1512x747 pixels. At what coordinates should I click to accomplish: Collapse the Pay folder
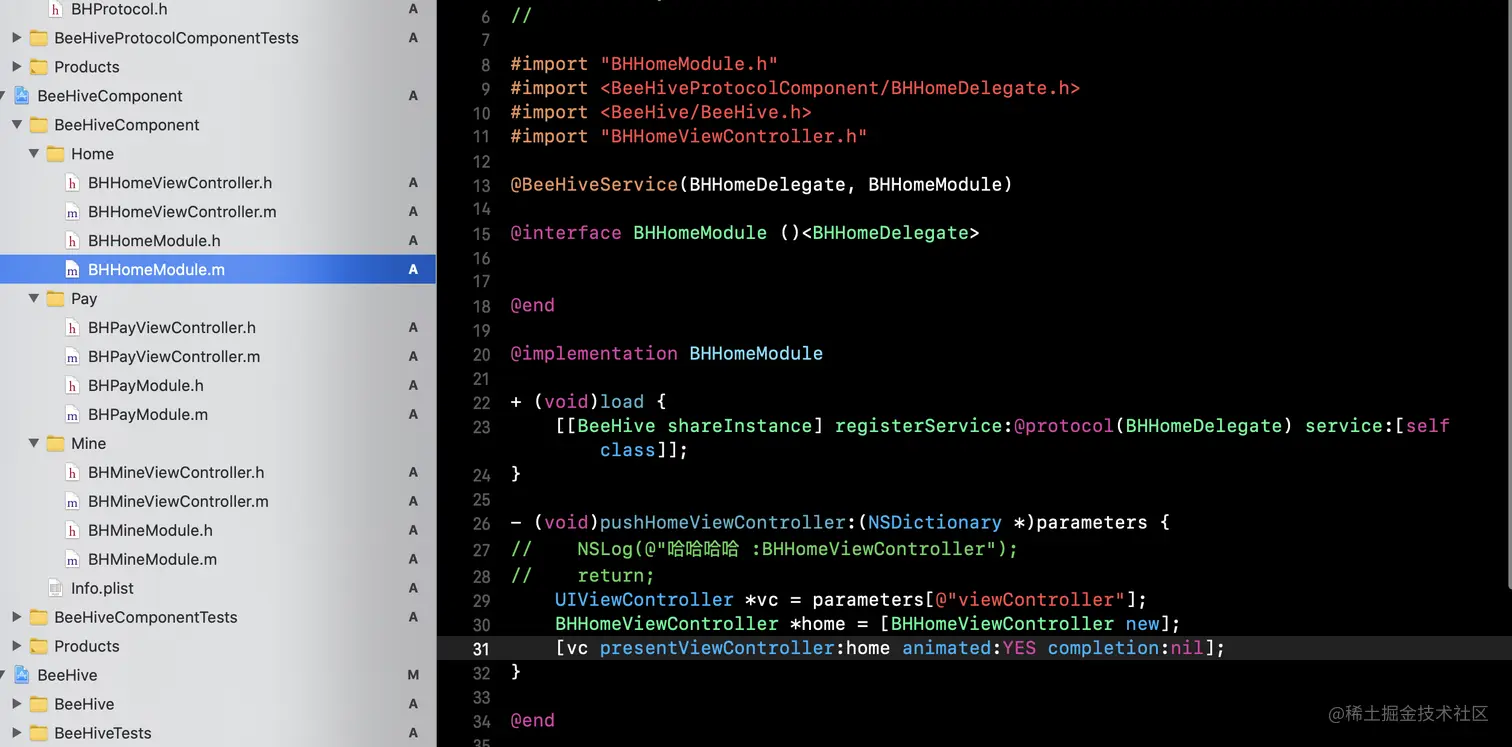(33, 299)
